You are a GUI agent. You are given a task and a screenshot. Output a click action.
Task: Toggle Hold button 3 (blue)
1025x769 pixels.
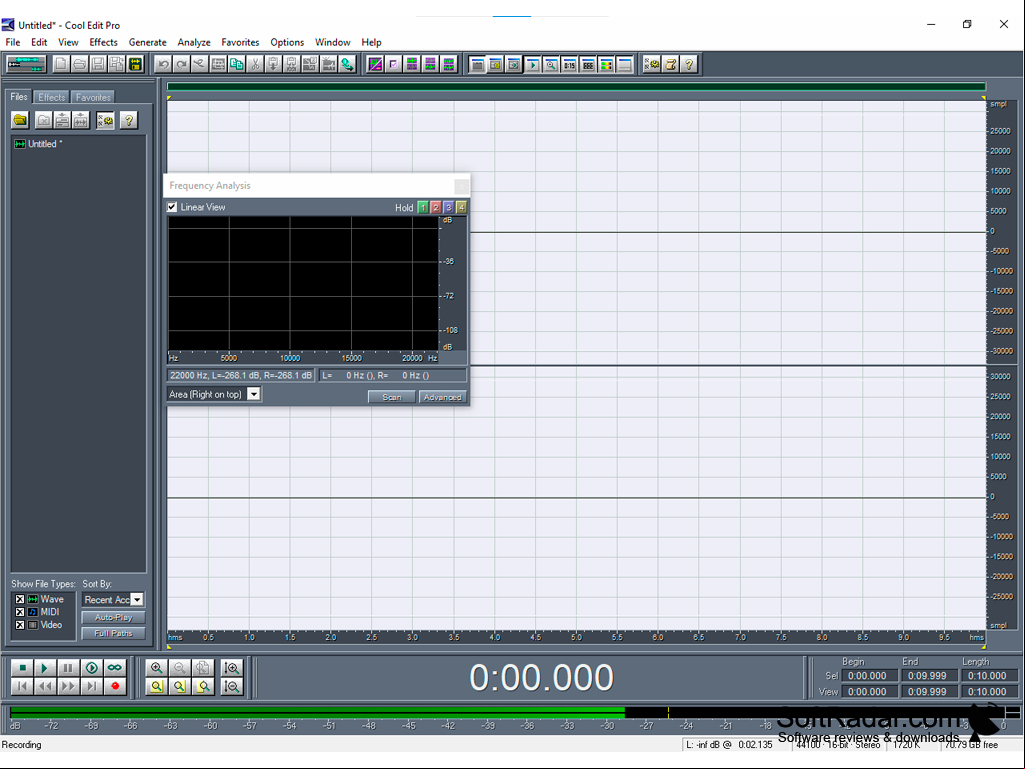[x=448, y=207]
